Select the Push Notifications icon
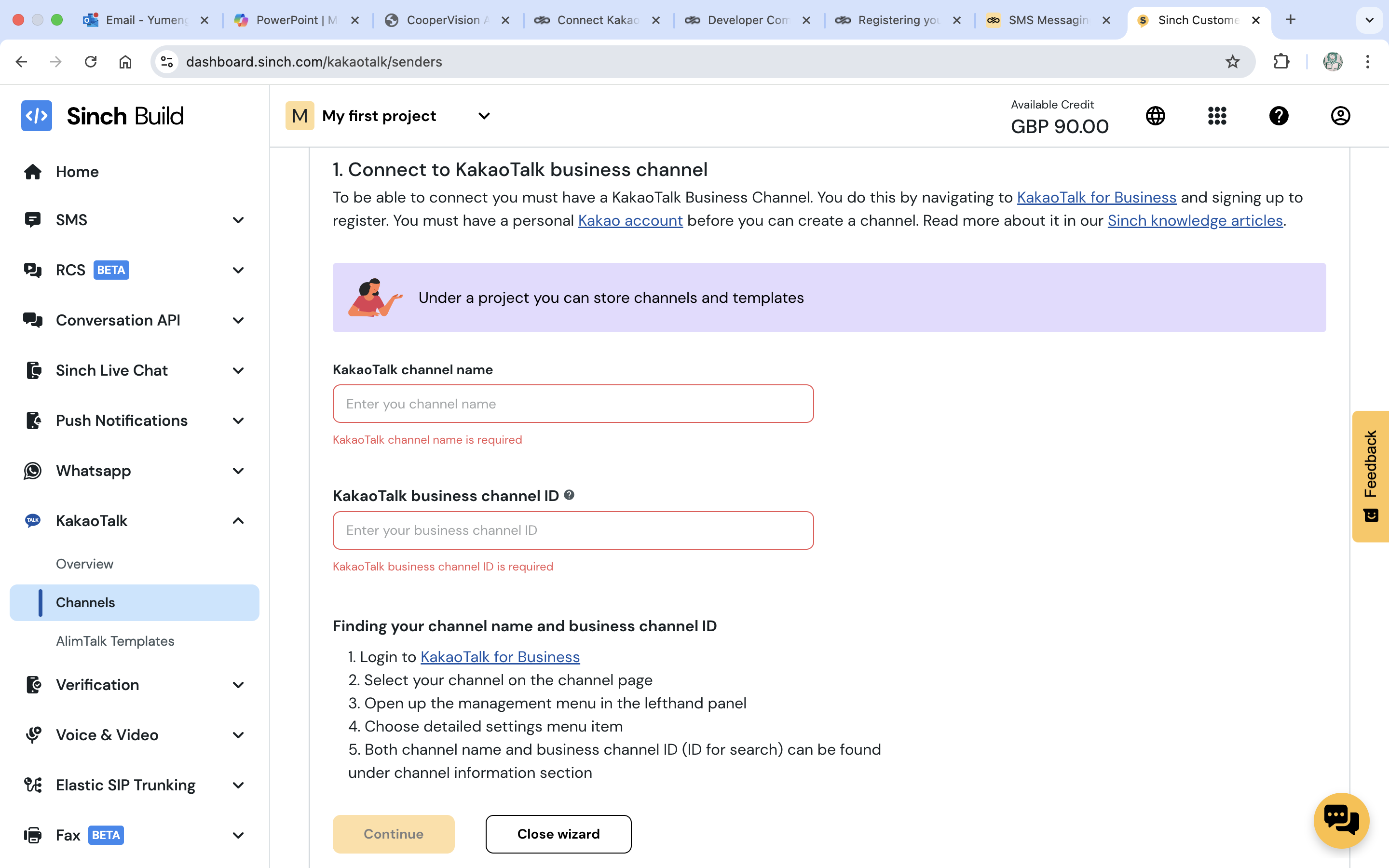This screenshot has height=868, width=1389. pyautogui.click(x=33, y=420)
